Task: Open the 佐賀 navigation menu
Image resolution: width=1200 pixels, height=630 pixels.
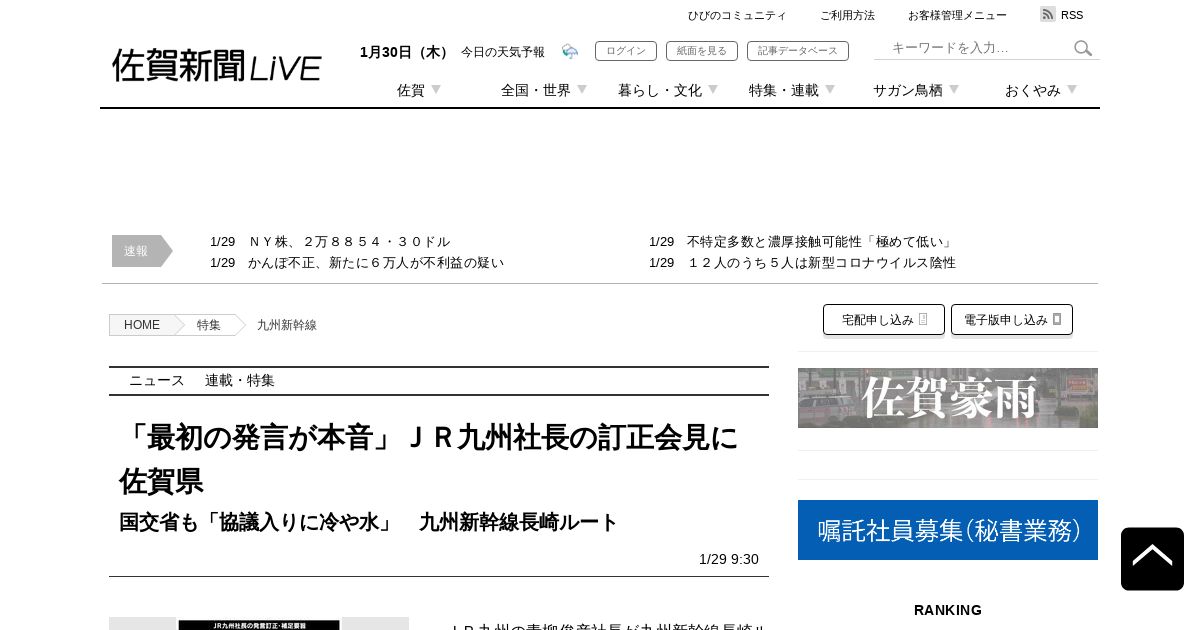Action: pyautogui.click(x=411, y=90)
